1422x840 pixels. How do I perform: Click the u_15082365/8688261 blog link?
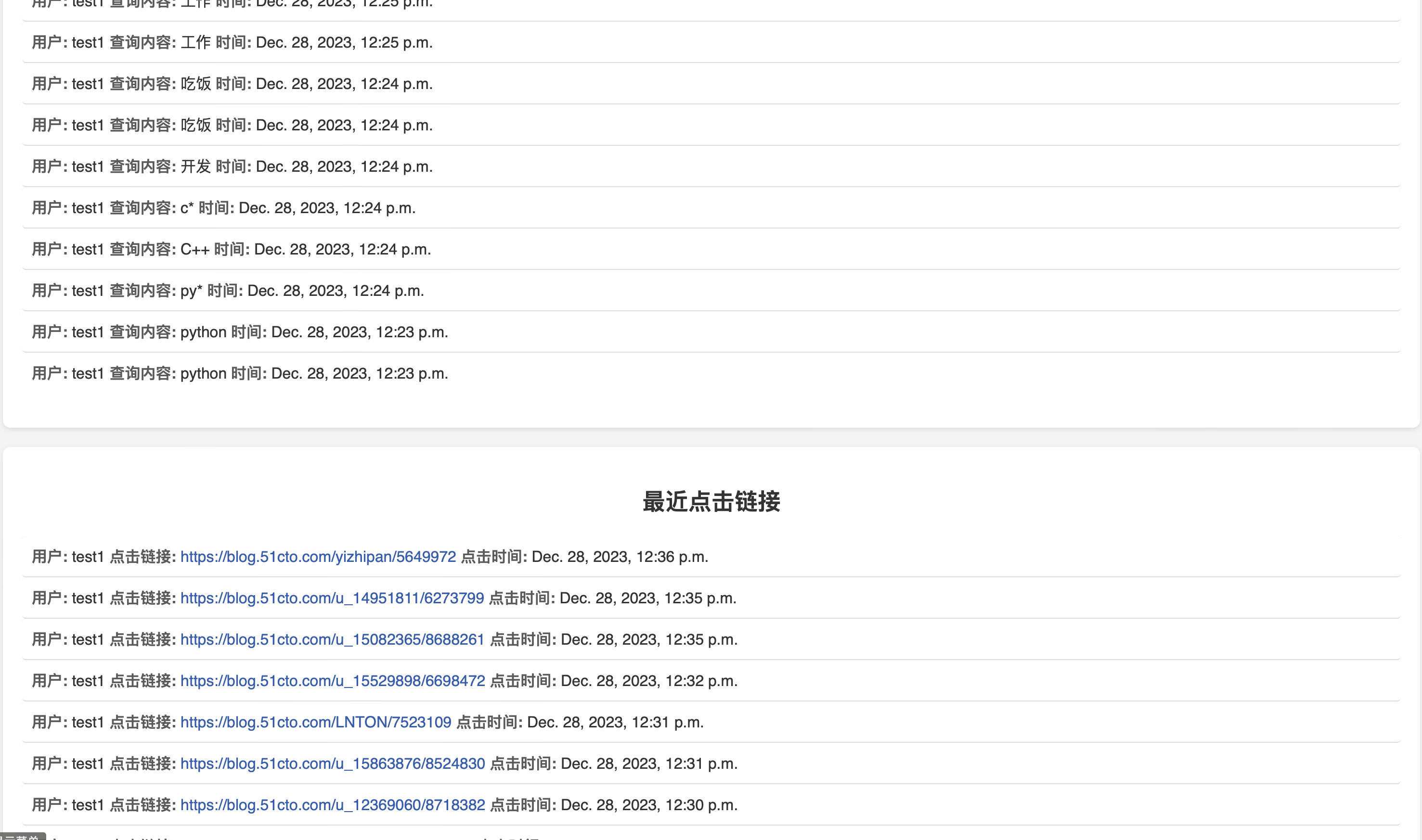coord(333,639)
